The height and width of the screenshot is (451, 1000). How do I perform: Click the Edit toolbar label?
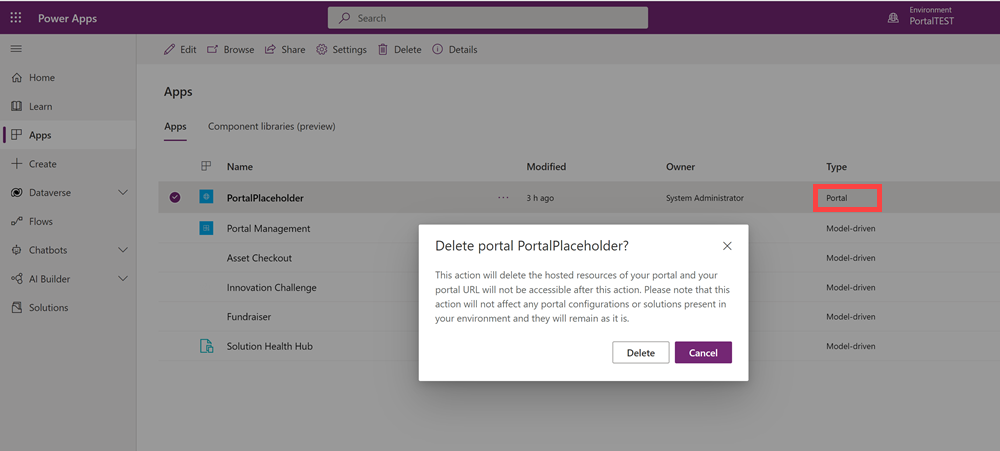[188, 49]
